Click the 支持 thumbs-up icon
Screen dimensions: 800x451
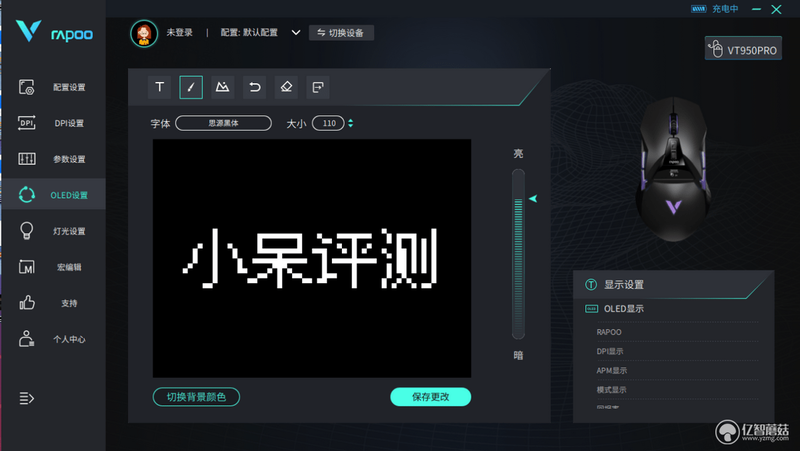(x=27, y=303)
